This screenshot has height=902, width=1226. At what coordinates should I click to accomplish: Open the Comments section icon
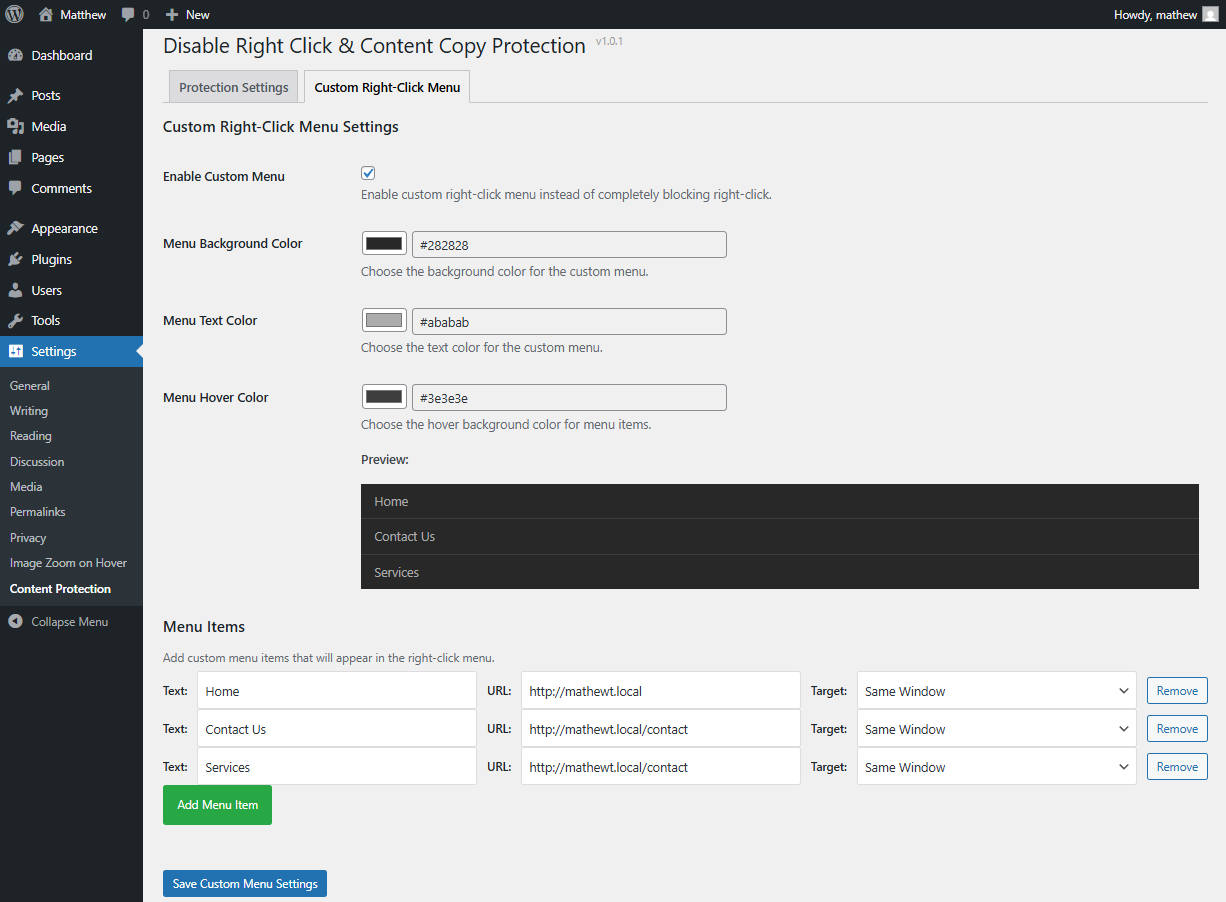(x=17, y=188)
